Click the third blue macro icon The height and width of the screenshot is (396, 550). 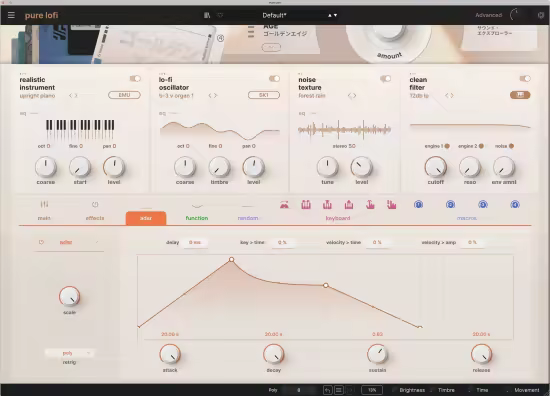click(483, 204)
